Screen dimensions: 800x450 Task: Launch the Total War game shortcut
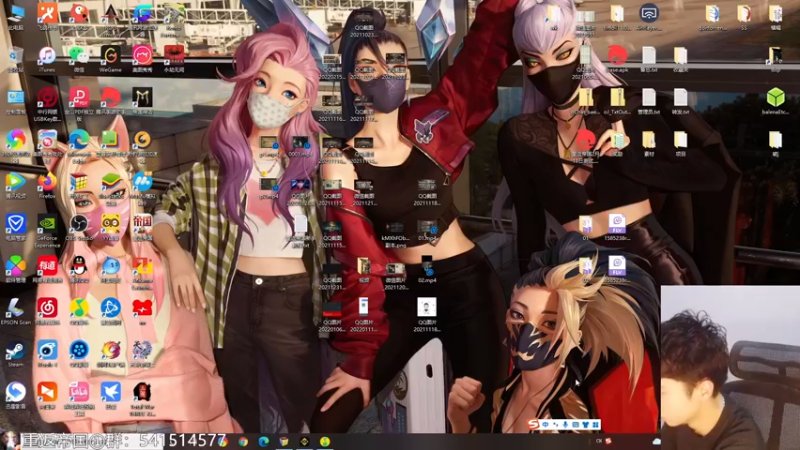pos(142,392)
